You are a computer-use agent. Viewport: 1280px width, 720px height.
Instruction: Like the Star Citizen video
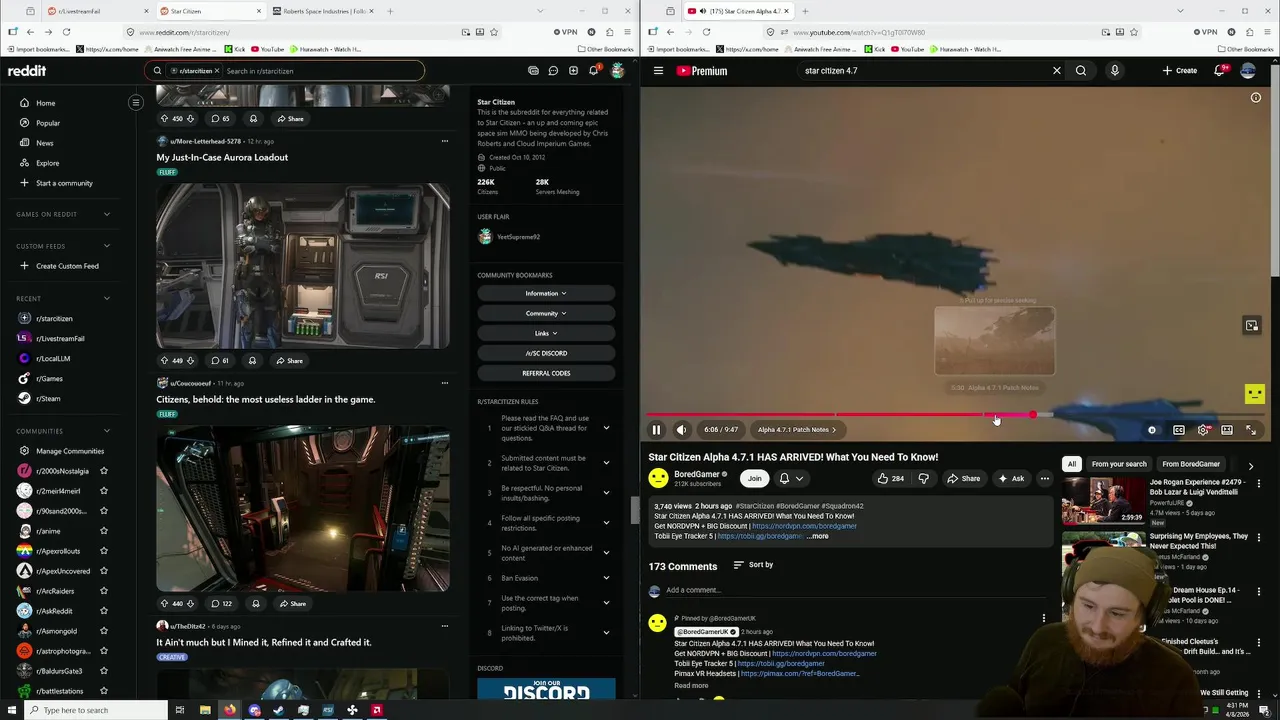click(x=890, y=478)
